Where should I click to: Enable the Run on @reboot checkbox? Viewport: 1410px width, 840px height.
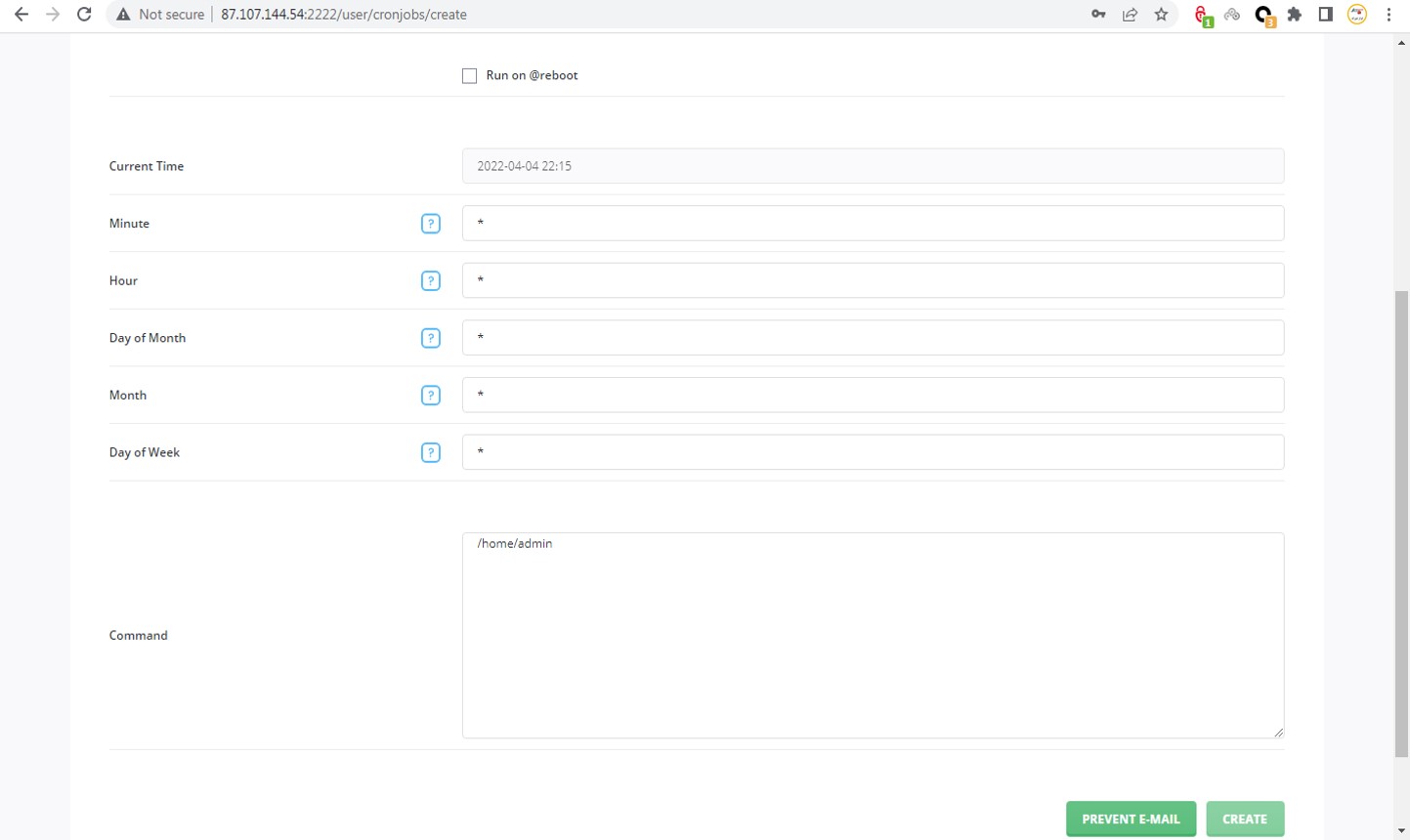pos(469,75)
